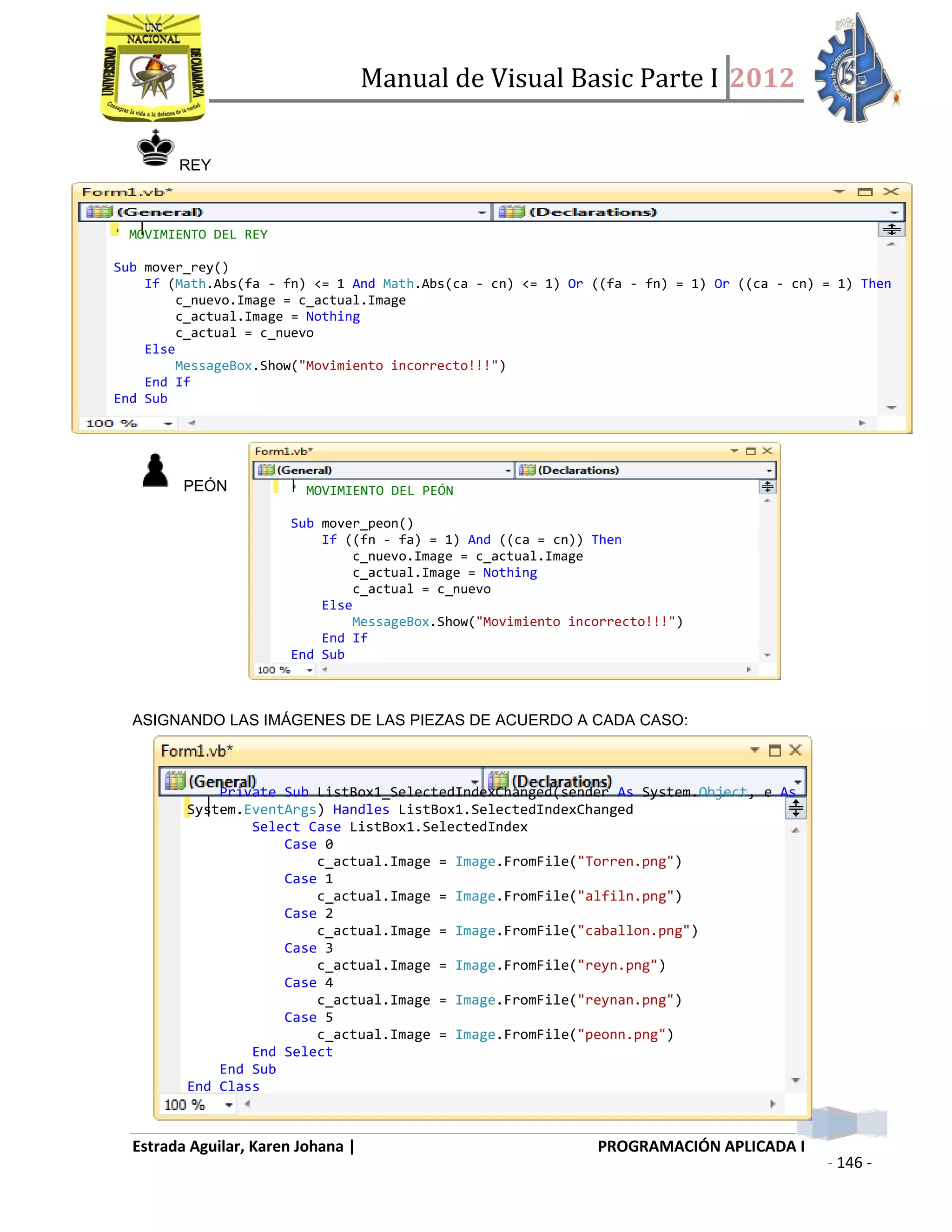Click scroll-right arrow in REY code window
This screenshot has width=952, height=1232.
click(x=862, y=423)
